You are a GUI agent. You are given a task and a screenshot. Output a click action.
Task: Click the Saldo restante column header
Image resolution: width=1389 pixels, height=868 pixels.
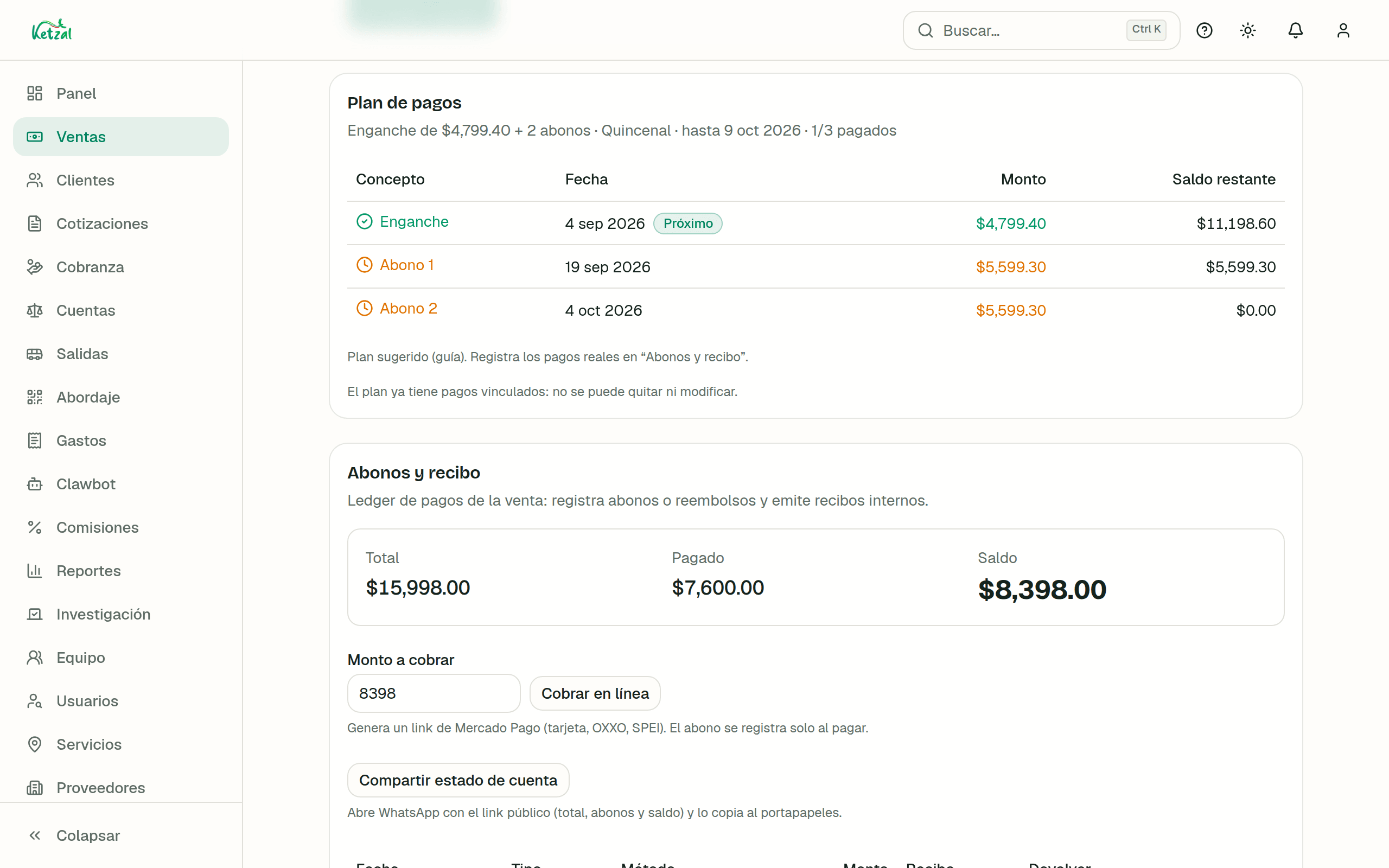[1224, 179]
